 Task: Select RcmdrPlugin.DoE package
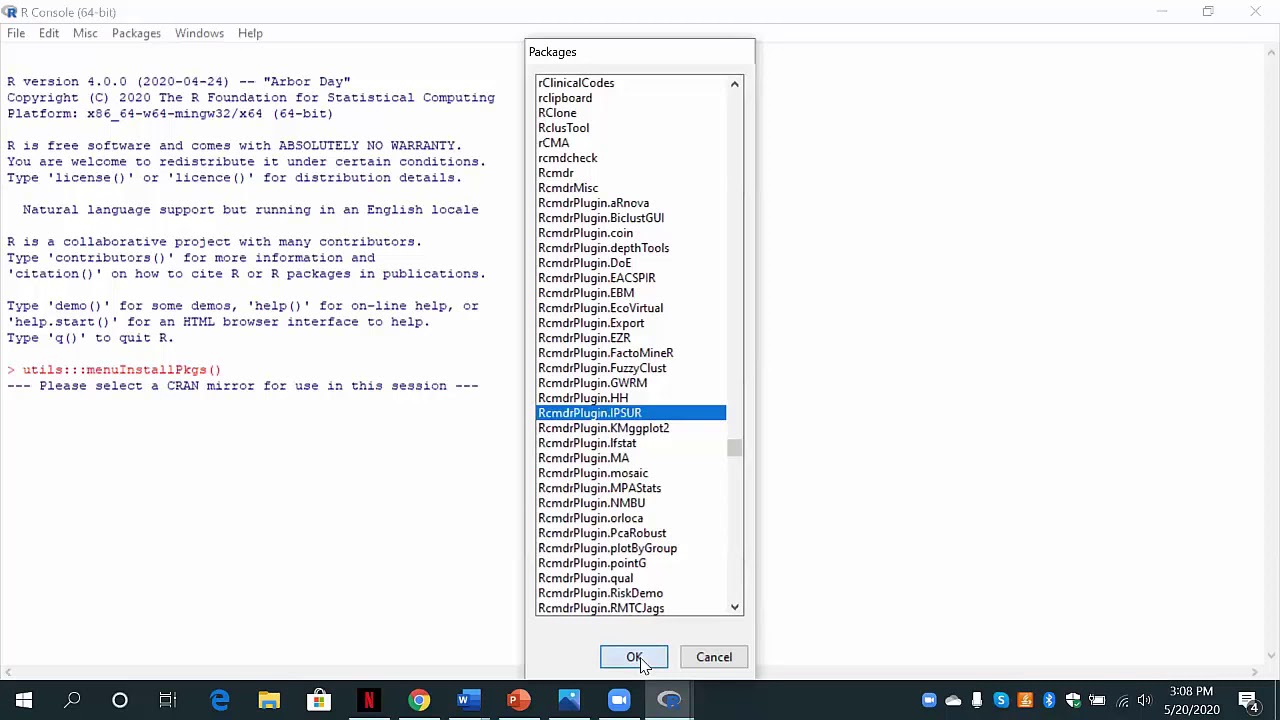click(x=631, y=263)
